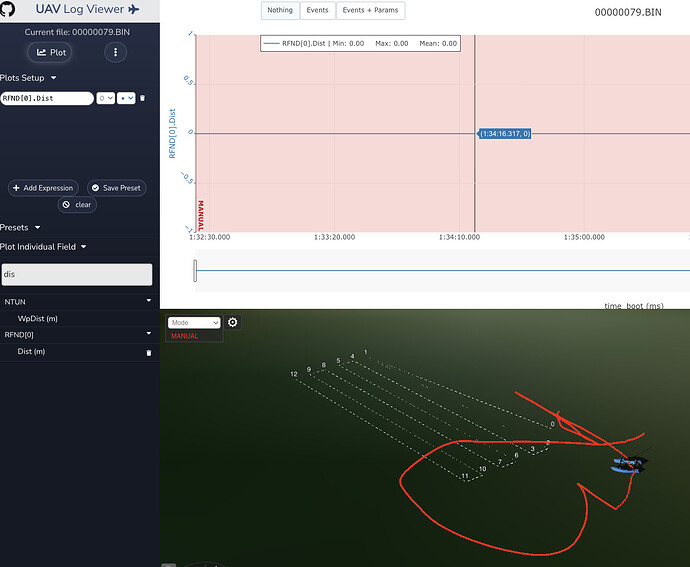Collapse the Plots Setup section
690x567 pixels.
tap(28, 78)
